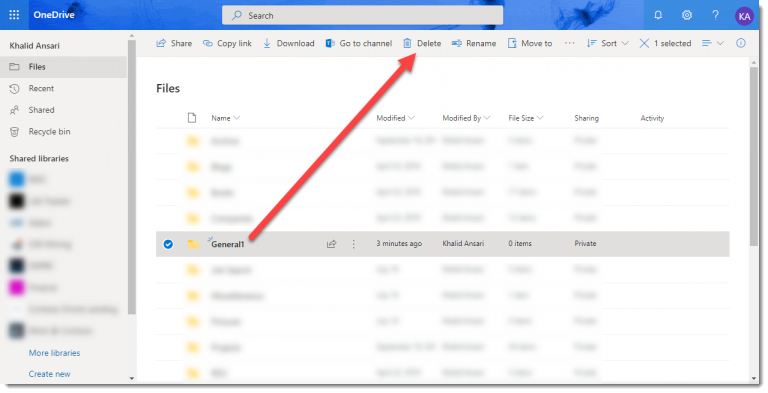Sort by Name column header
This screenshot has height=393, width=768.
pyautogui.click(x=225, y=118)
